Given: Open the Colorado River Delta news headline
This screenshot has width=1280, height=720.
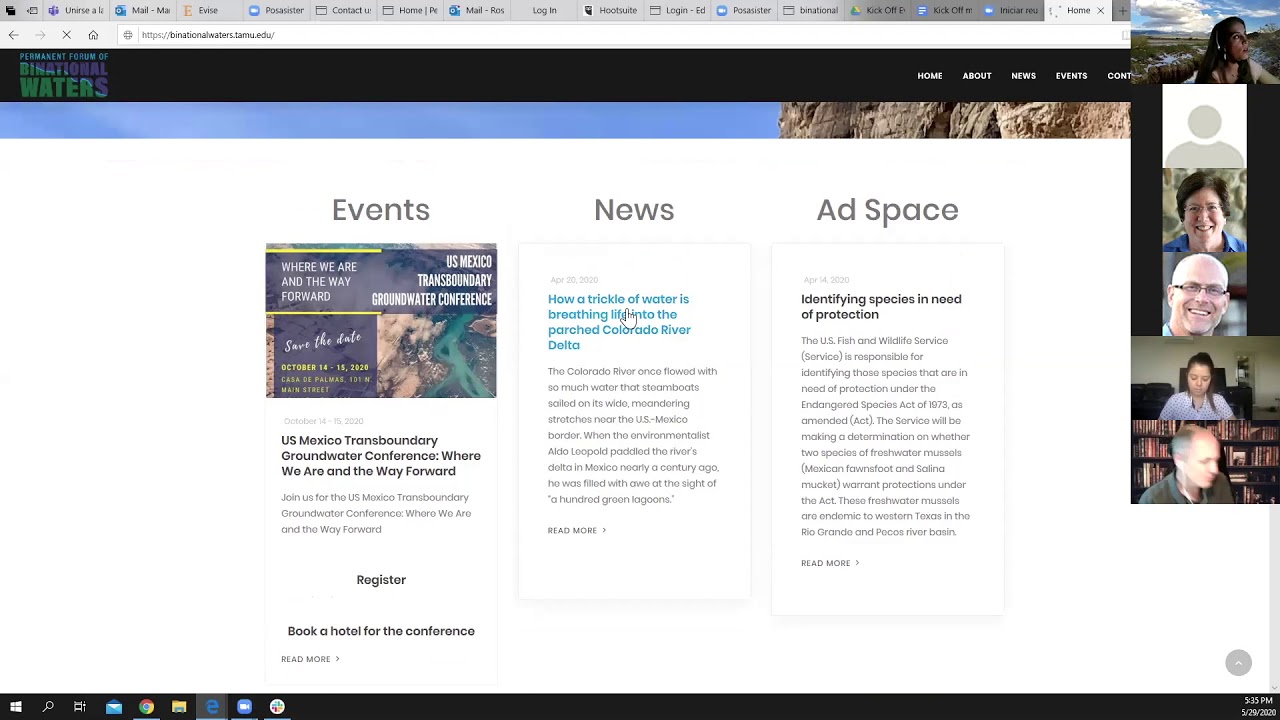Looking at the screenshot, I should (619, 322).
